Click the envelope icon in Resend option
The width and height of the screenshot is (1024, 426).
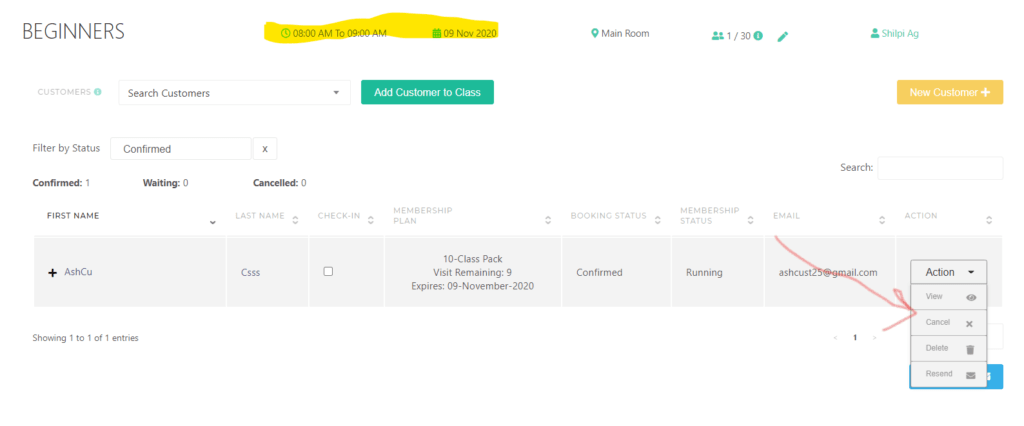click(x=970, y=375)
